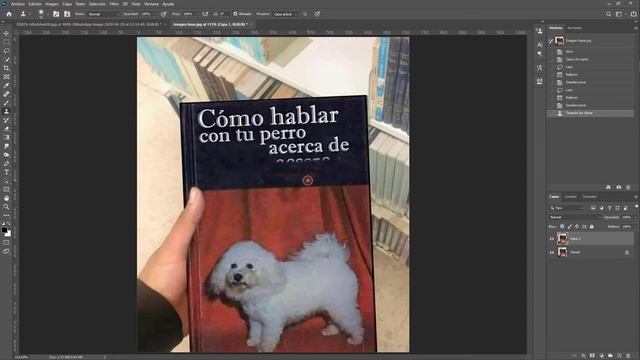Select the Zoom tool
Image resolution: width=640 pixels, height=360 pixels.
point(6,207)
